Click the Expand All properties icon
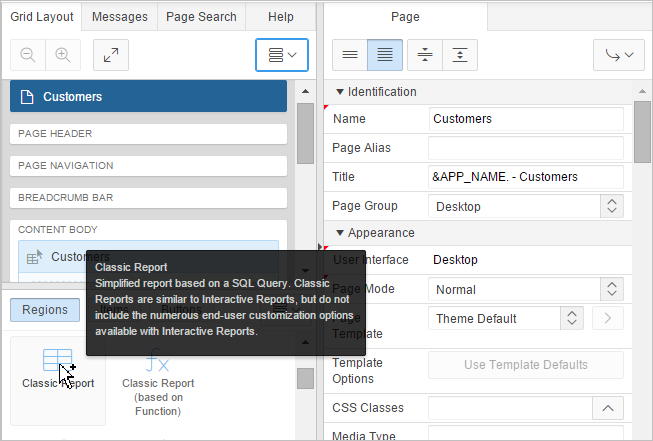Screen dimensions: 653x441 (x=459, y=55)
